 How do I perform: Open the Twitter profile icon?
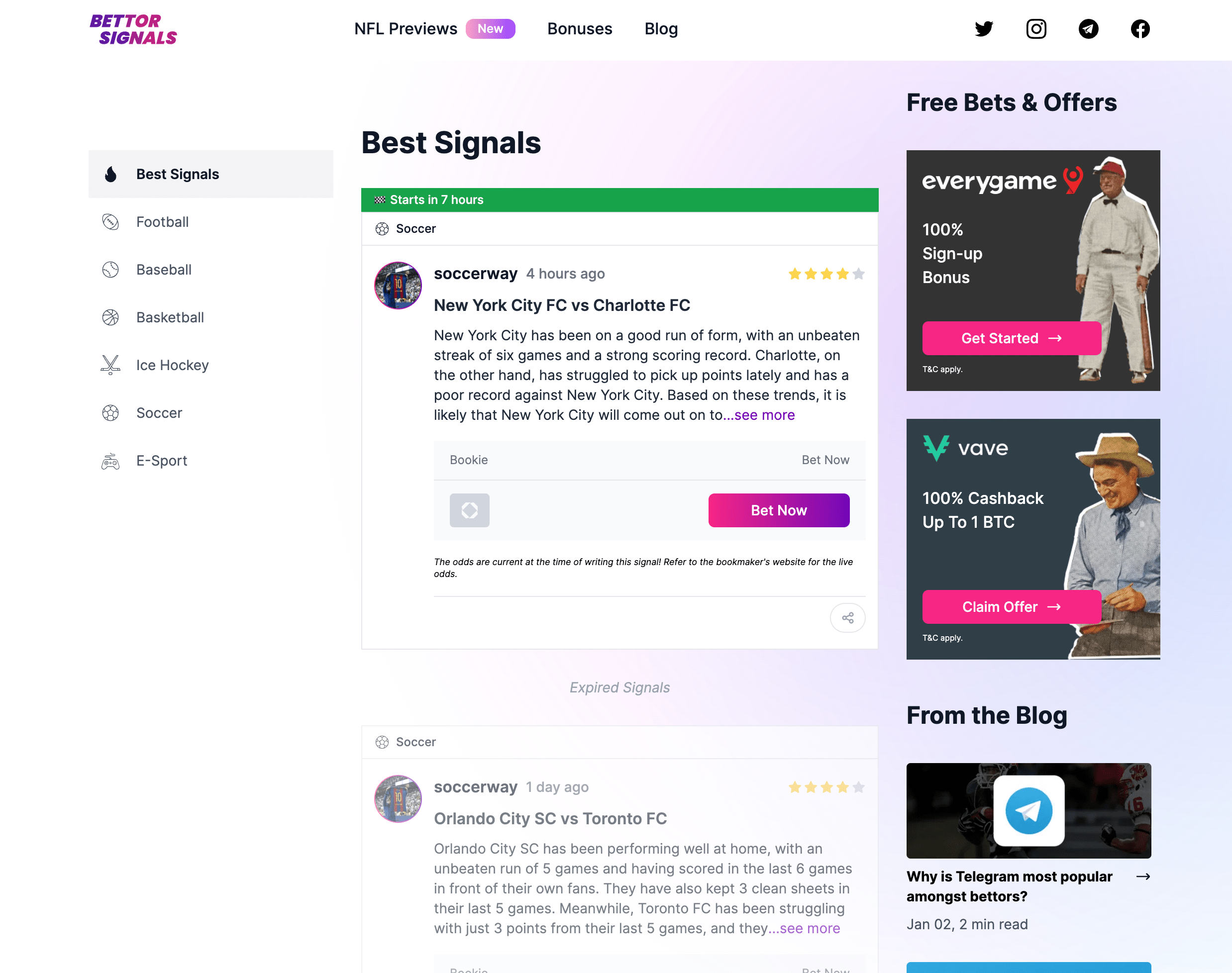pos(984,28)
